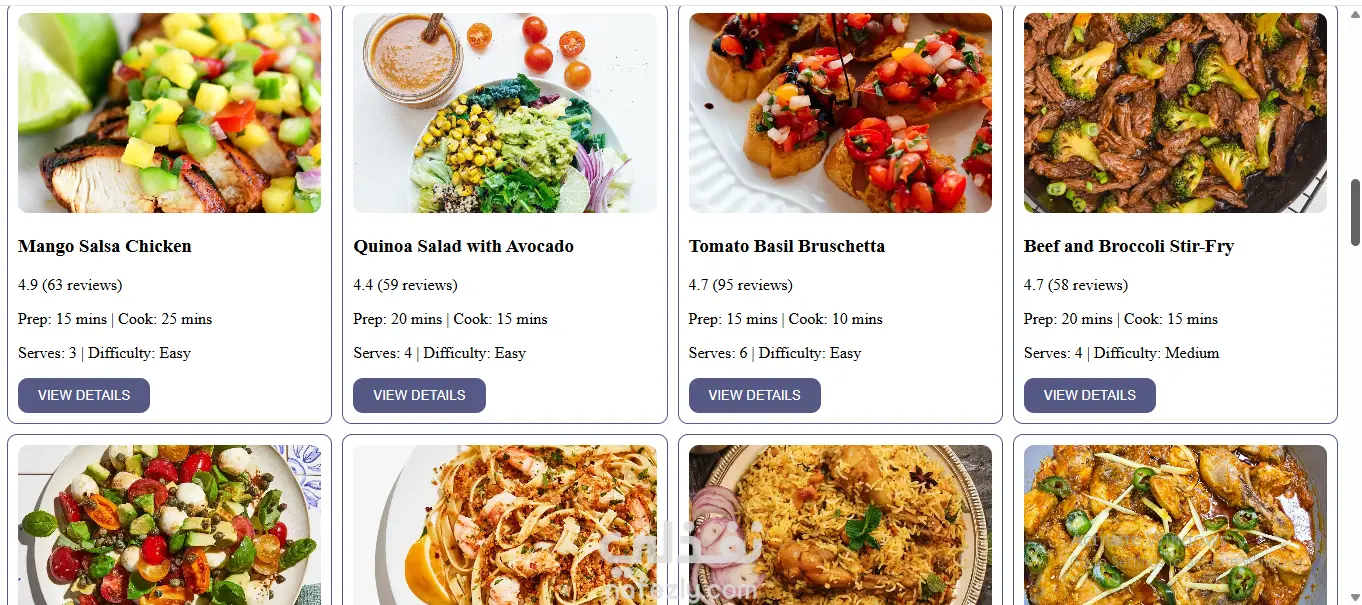Select the Quinoa Salad with Avocado heading
This screenshot has height=605, width=1362.
click(463, 246)
